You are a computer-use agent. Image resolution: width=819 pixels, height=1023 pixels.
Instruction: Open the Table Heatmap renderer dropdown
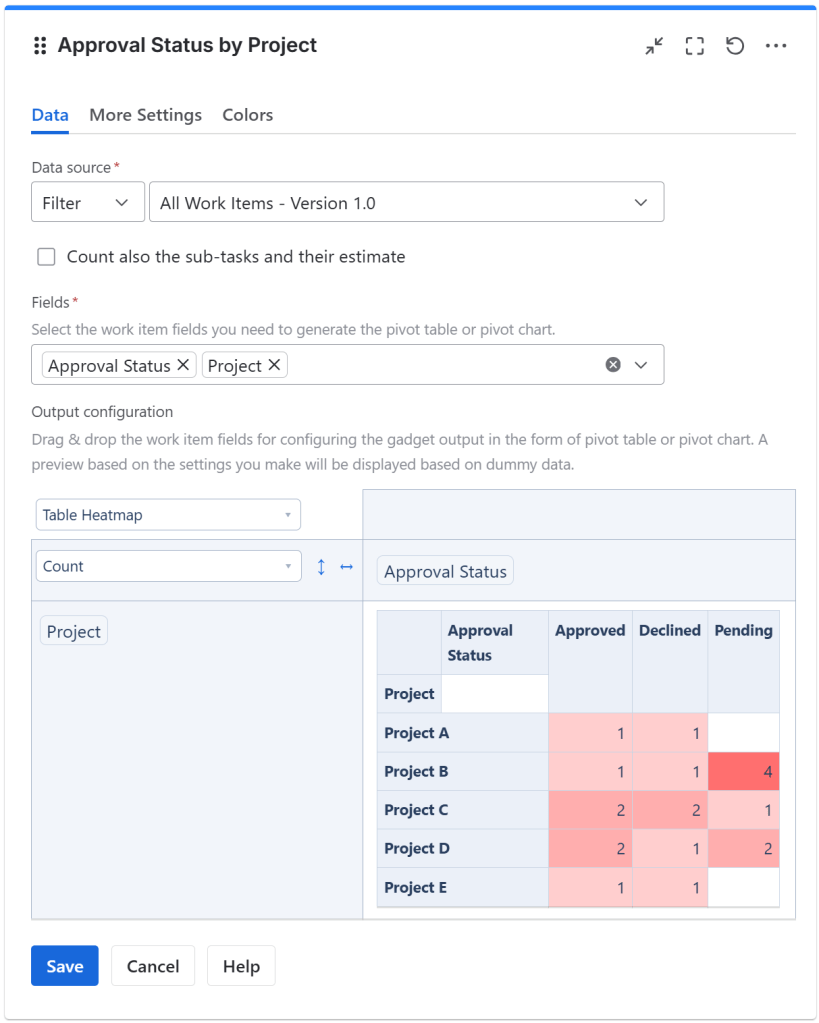[x=167, y=515]
